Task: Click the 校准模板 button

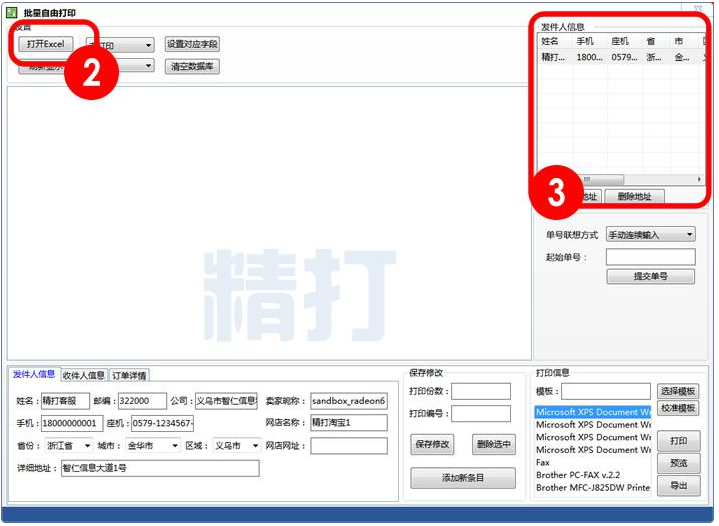Action: (678, 408)
